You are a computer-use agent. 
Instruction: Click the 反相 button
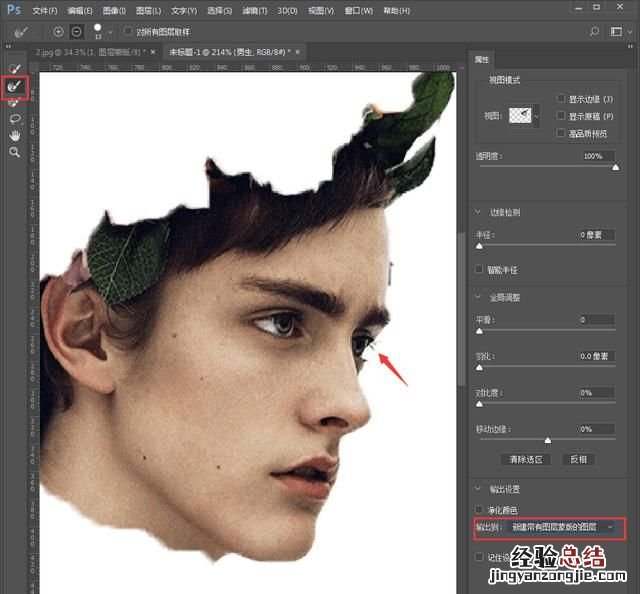tap(578, 459)
